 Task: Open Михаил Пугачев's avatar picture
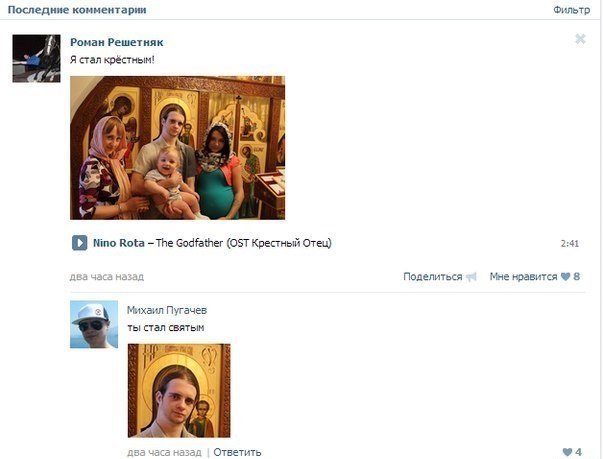tap(94, 324)
